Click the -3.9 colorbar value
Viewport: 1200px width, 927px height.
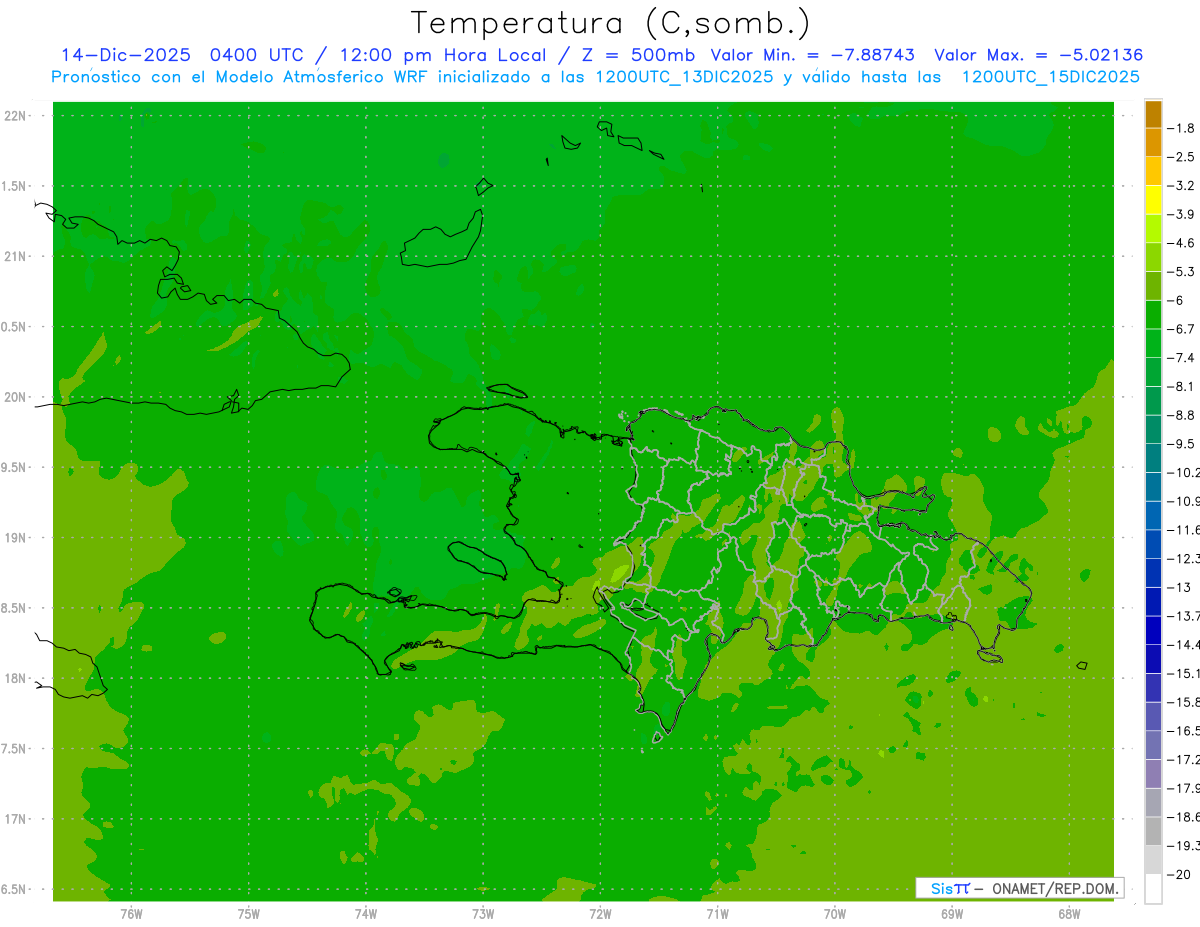[1181, 214]
